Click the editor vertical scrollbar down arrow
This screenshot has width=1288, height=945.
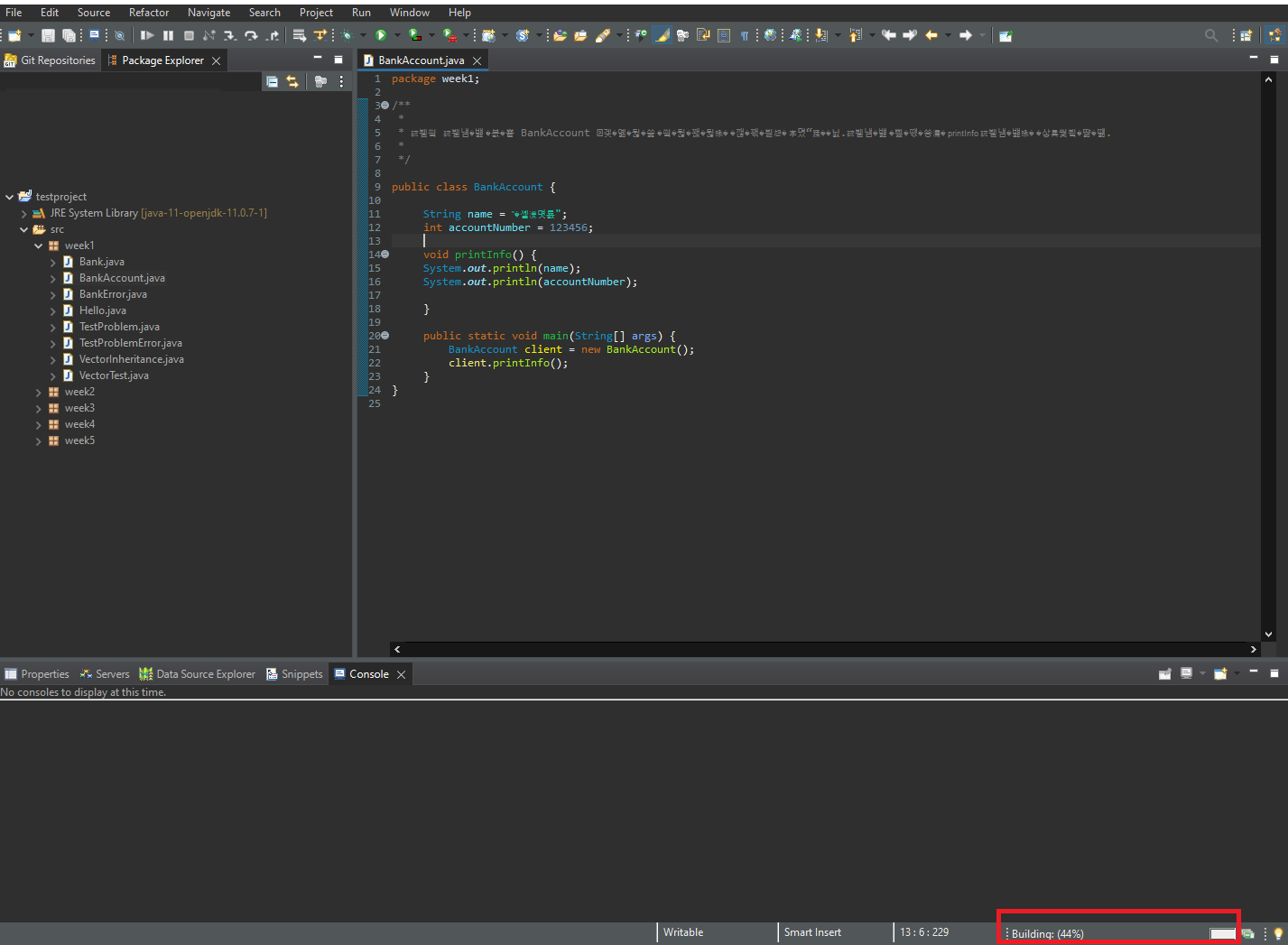[x=1268, y=635]
